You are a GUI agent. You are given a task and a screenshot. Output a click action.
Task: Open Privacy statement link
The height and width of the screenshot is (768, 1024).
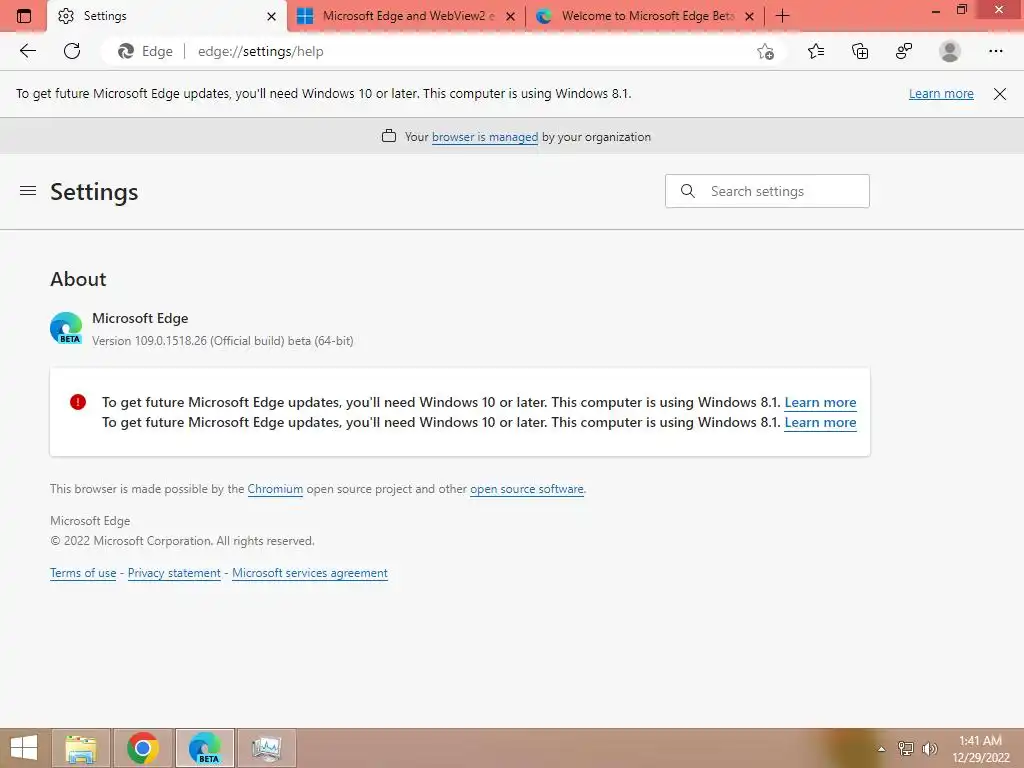pos(174,573)
